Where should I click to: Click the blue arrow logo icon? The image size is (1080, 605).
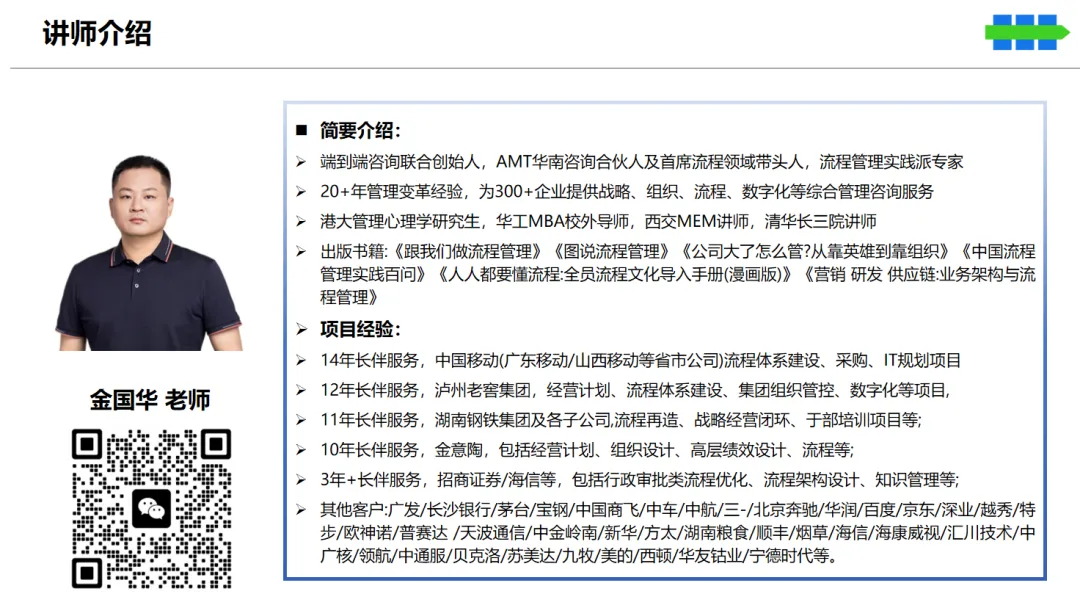[x=1026, y=32]
